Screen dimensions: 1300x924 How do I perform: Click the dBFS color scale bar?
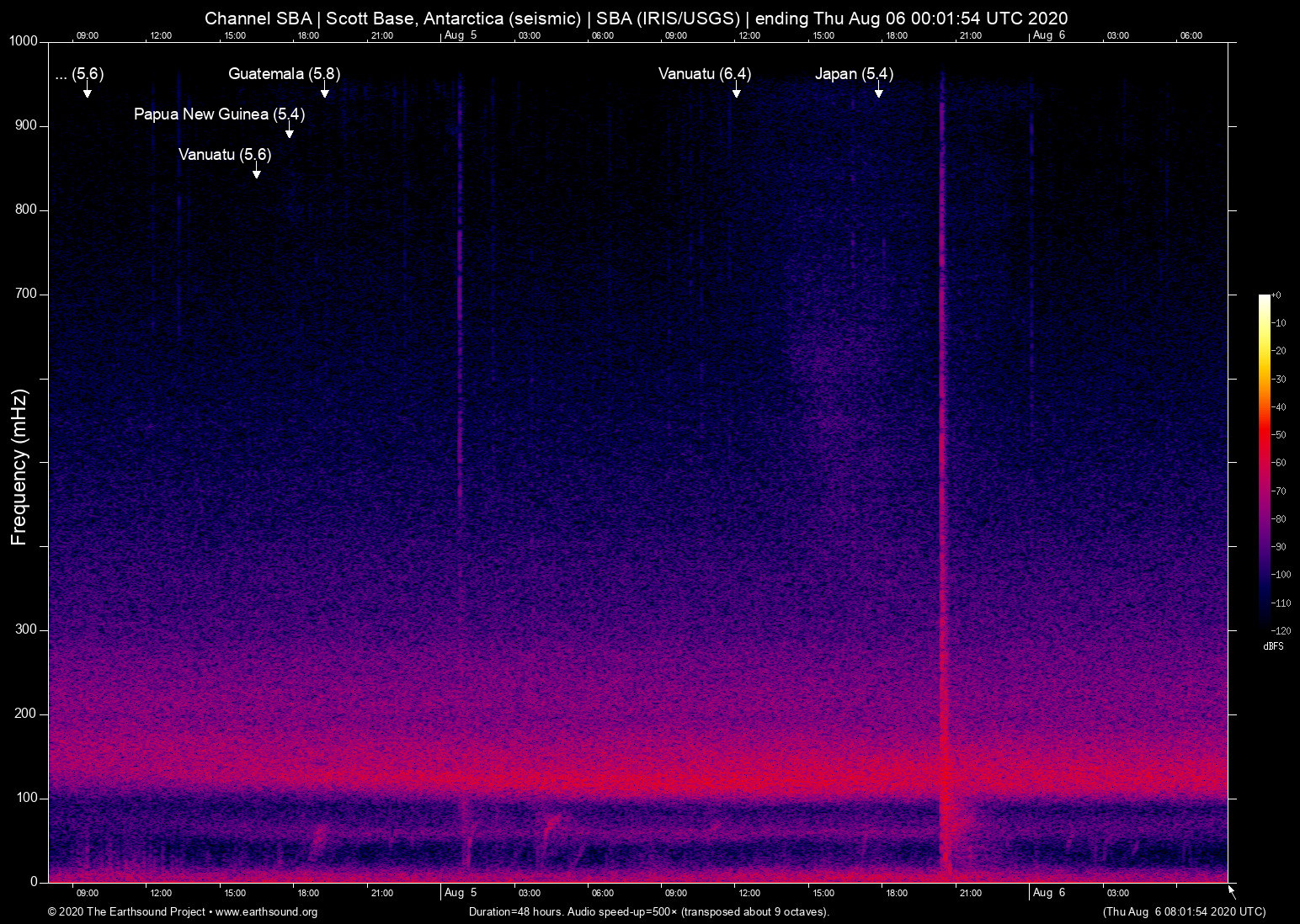point(1264,461)
